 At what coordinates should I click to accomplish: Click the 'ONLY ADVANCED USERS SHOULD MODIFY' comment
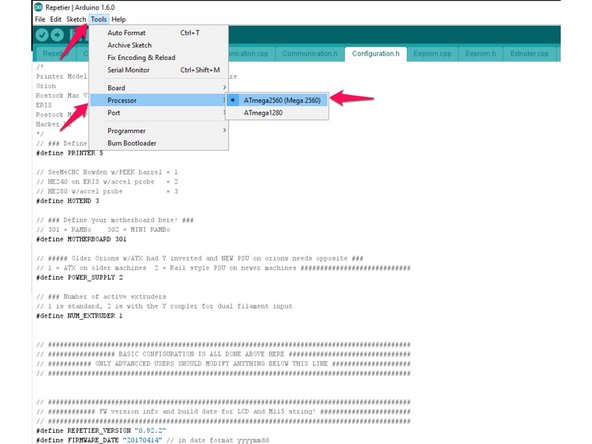(x=223, y=364)
